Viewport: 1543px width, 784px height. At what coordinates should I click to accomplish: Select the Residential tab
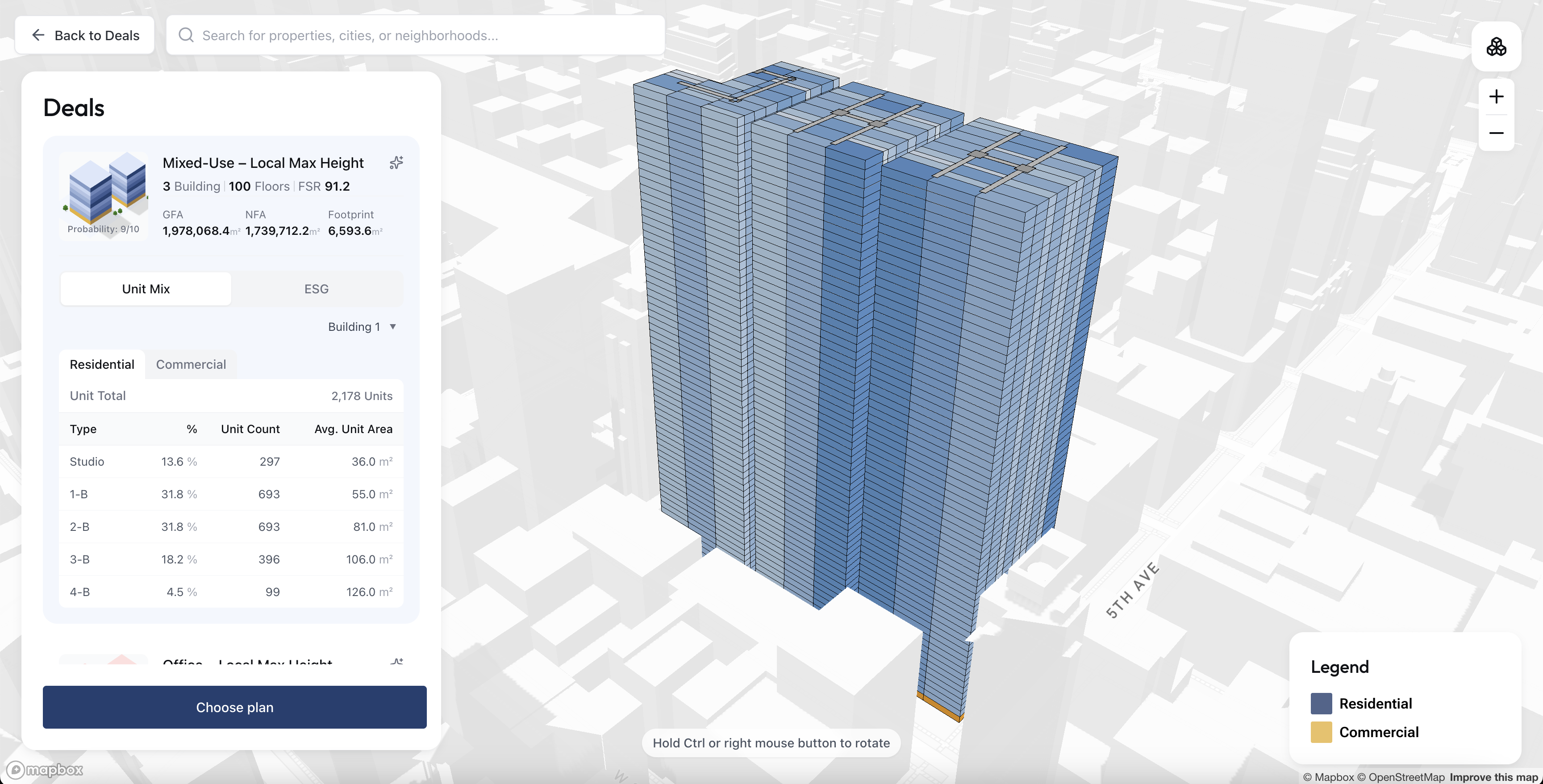(x=102, y=365)
